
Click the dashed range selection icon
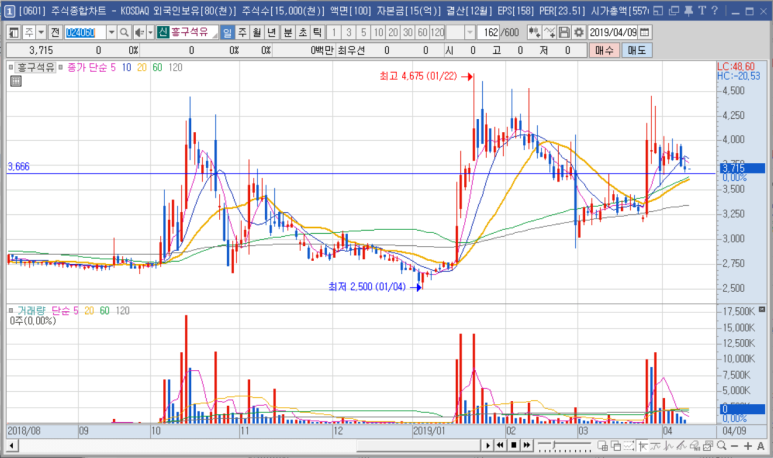click(x=629, y=446)
